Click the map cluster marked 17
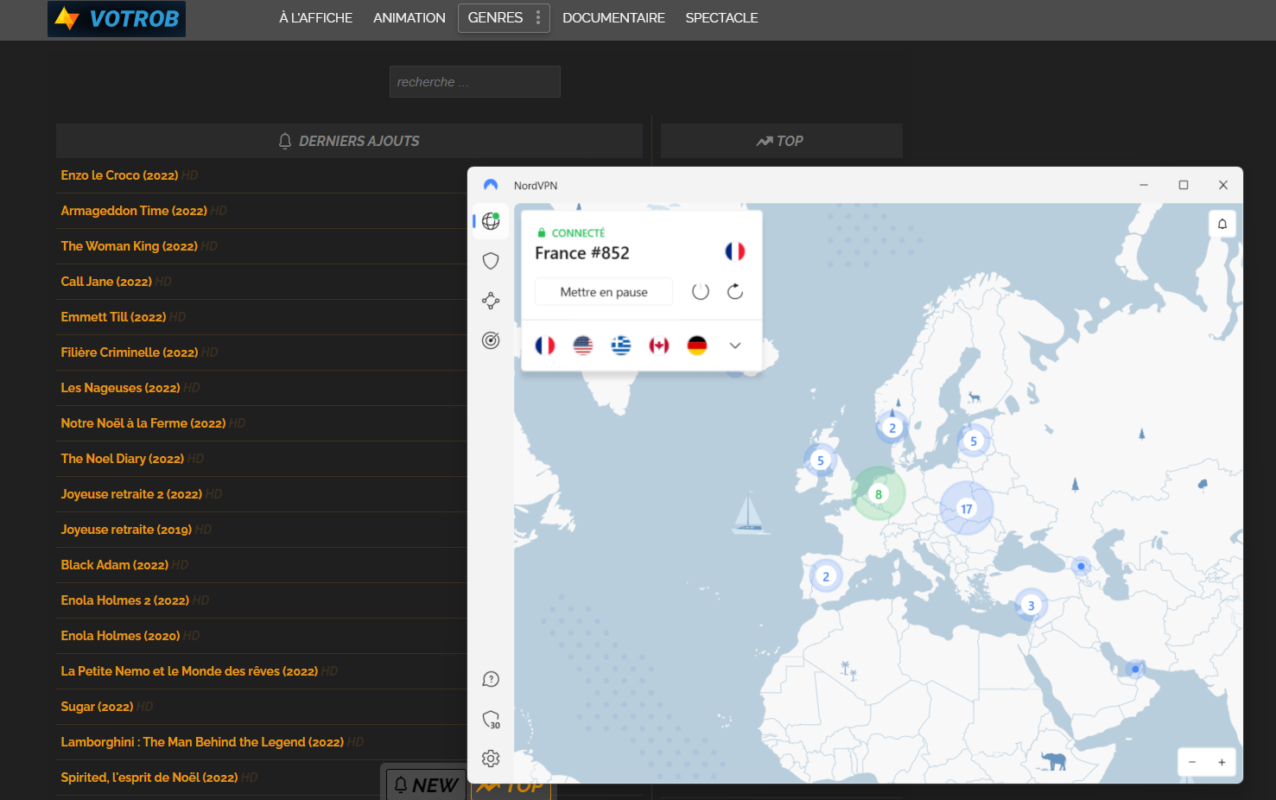The width and height of the screenshot is (1276, 800). pos(966,508)
